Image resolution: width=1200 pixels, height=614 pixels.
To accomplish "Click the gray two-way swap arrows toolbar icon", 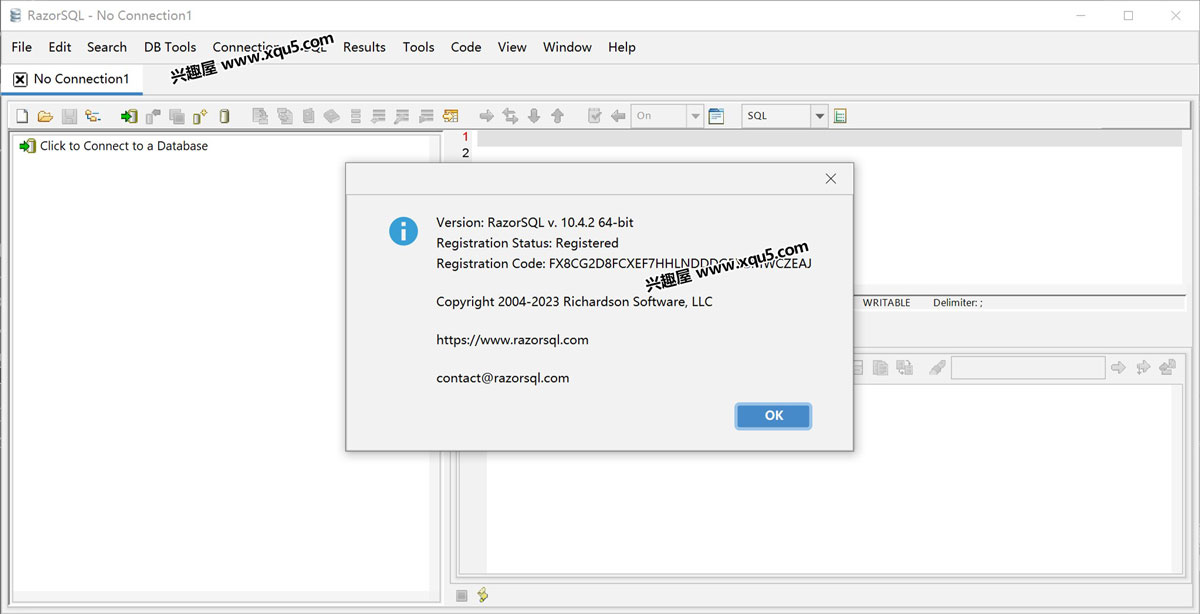I will coord(510,116).
